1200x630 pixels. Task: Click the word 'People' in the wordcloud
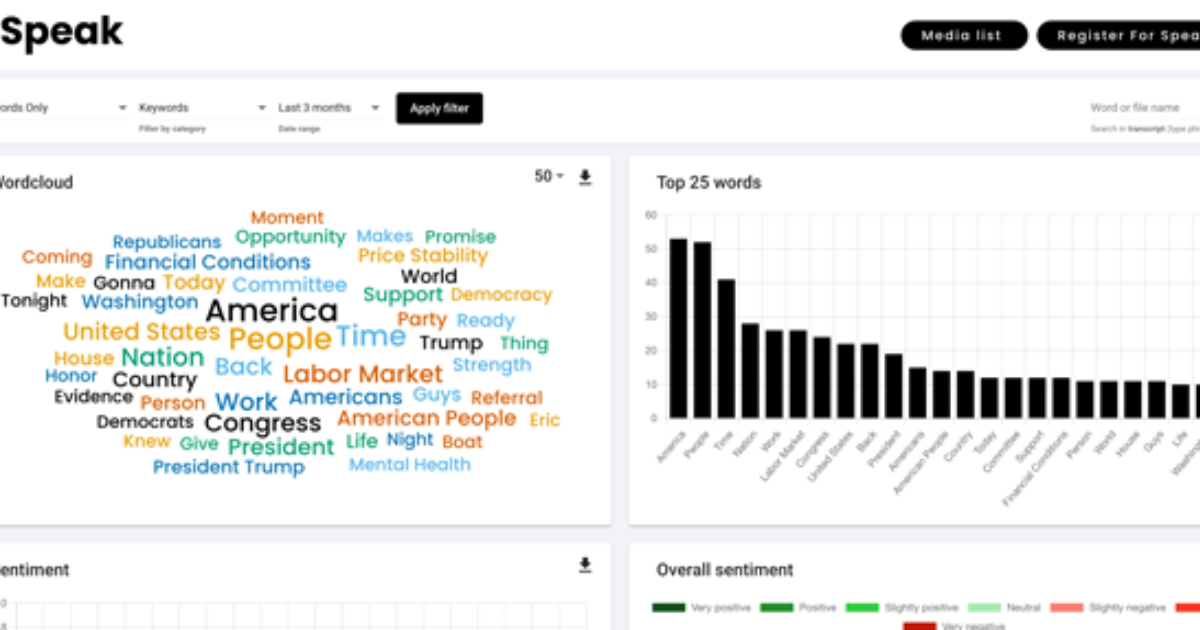click(280, 340)
